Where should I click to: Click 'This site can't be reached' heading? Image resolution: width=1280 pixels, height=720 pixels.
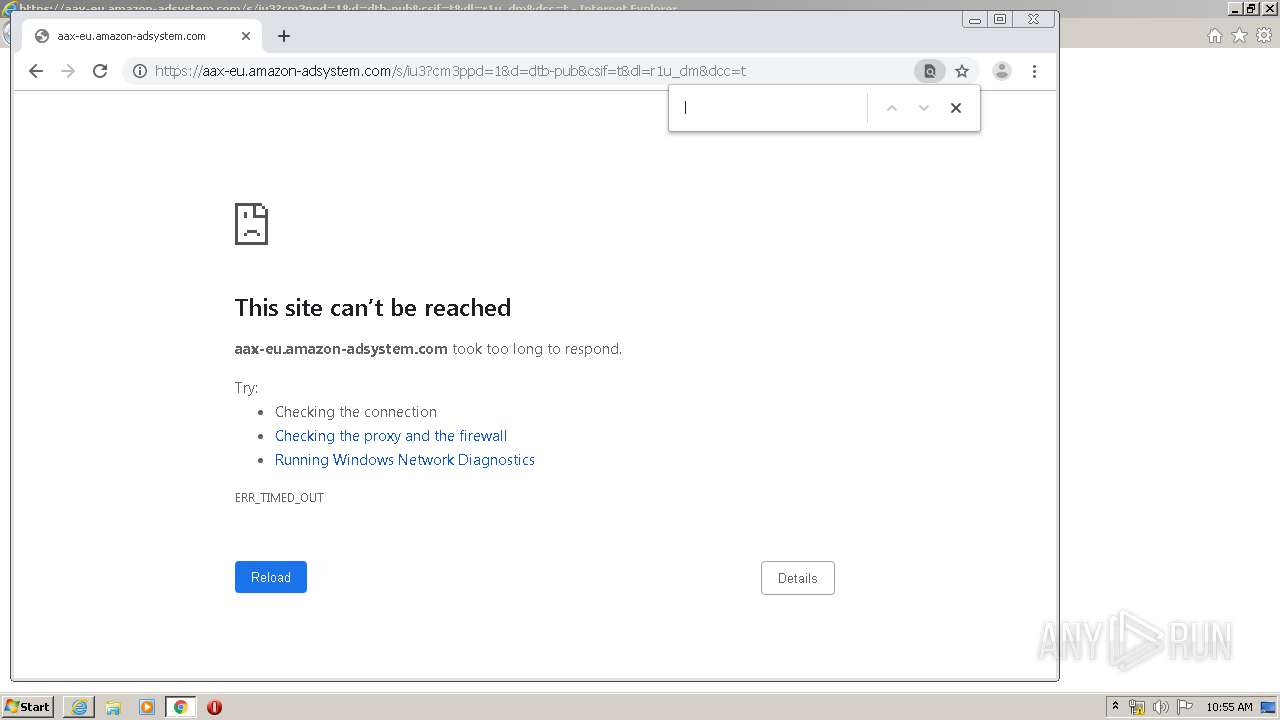tap(373, 308)
